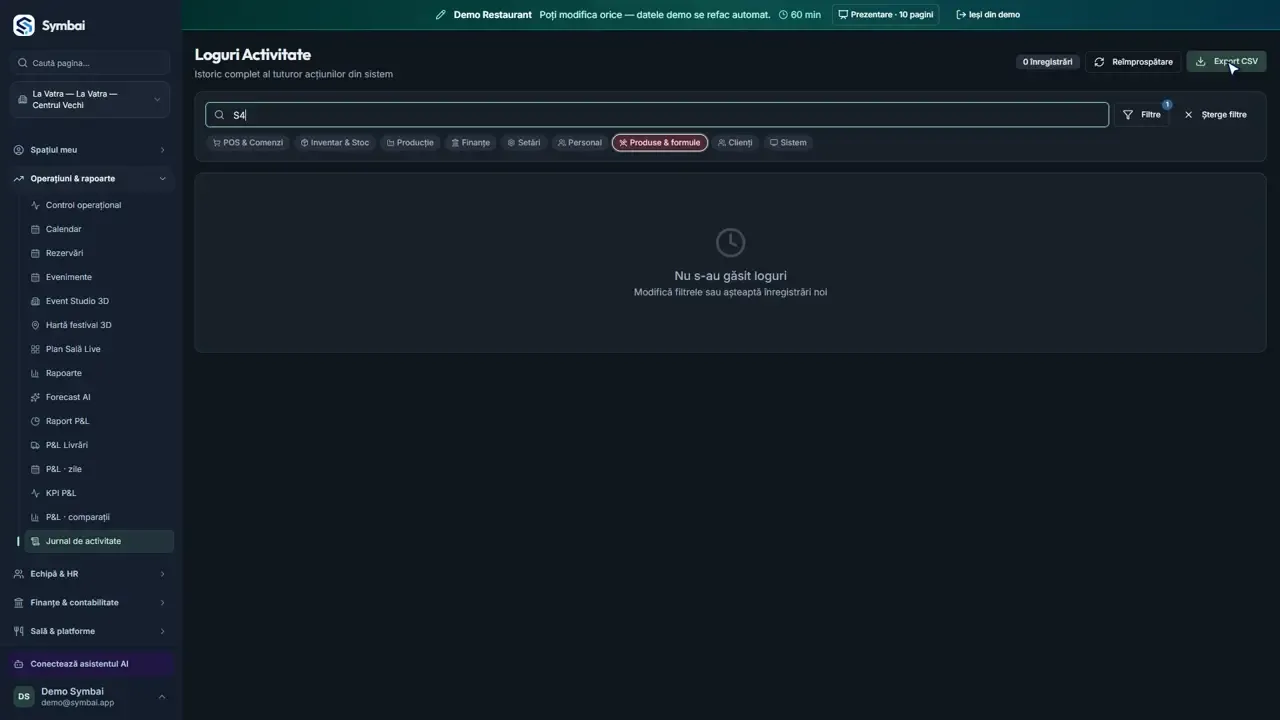Click the Spațiul meu user icon
The image size is (1280, 720).
pos(19,150)
